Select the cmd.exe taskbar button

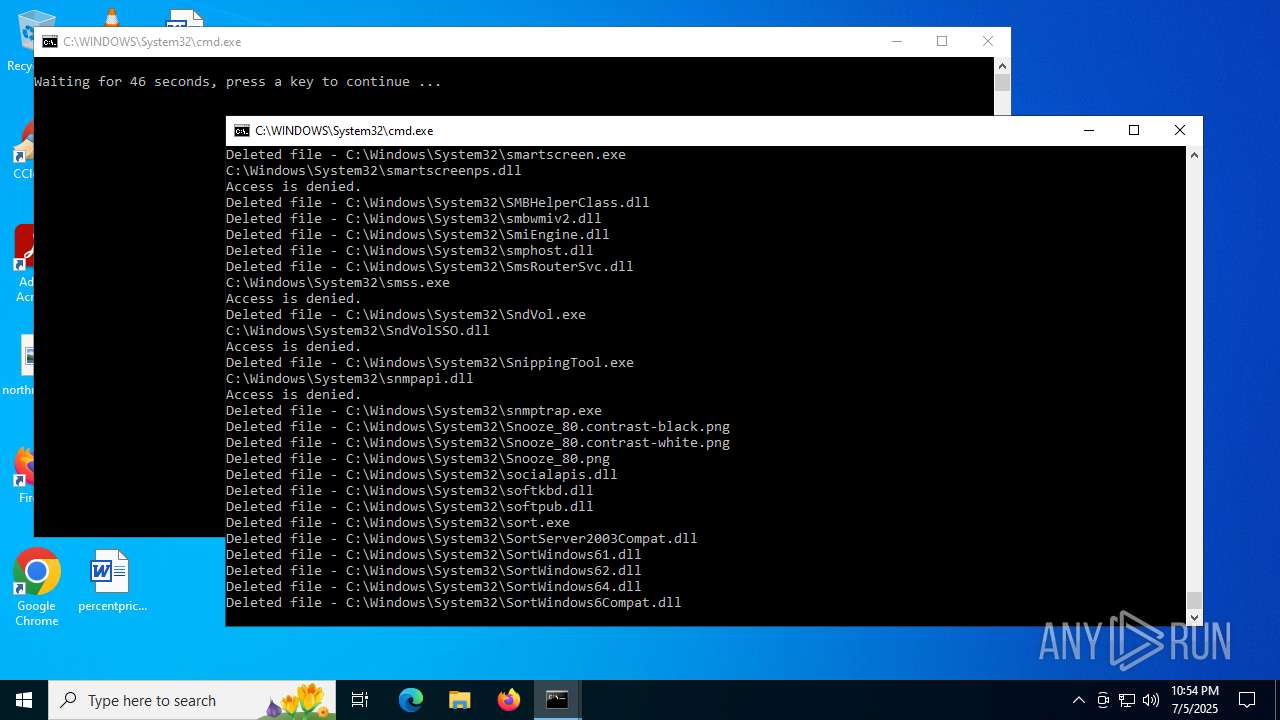557,700
